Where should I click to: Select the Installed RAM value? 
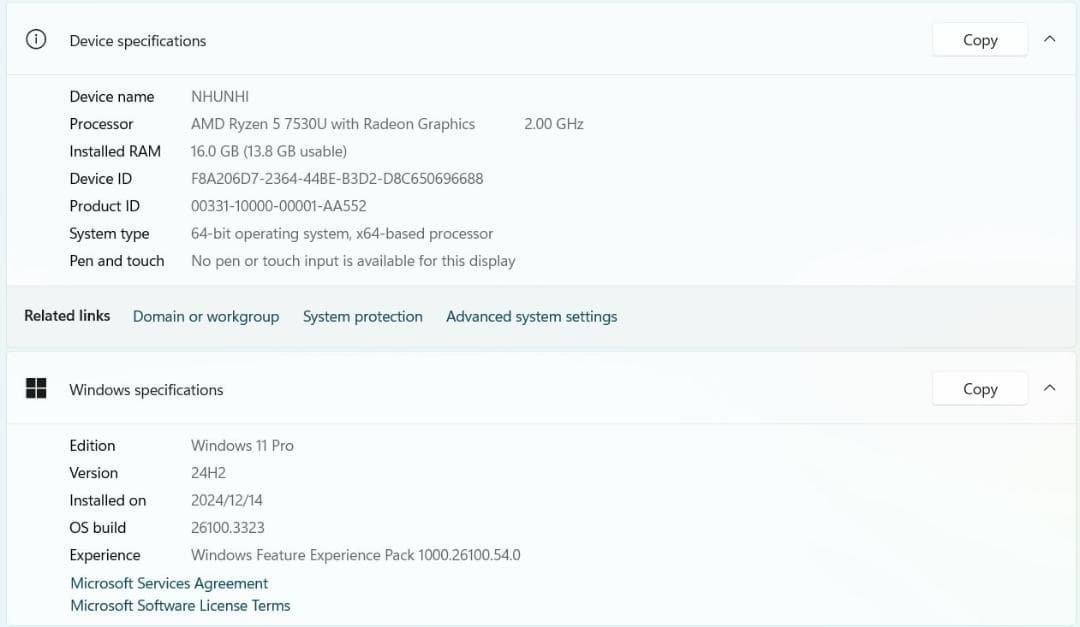[268, 151]
